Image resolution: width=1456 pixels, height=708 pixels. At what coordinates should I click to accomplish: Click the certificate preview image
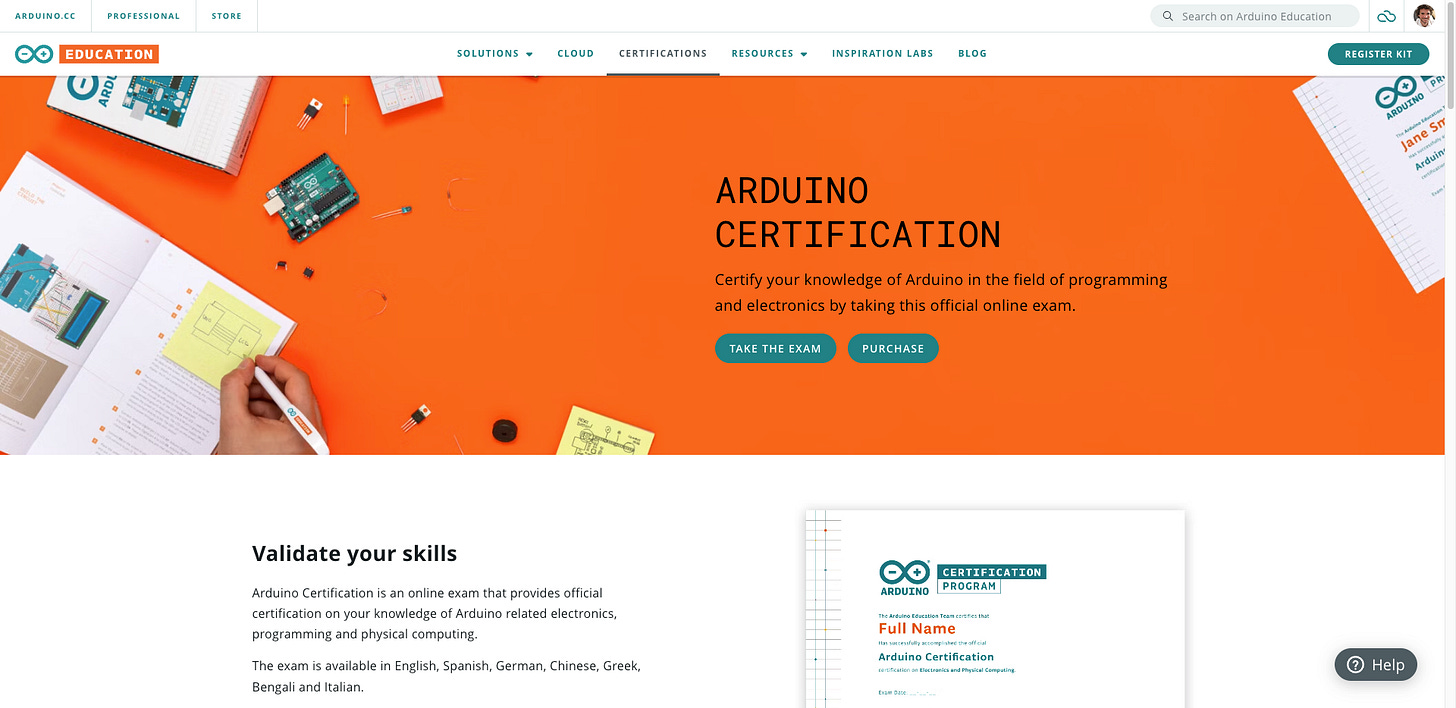pos(995,609)
